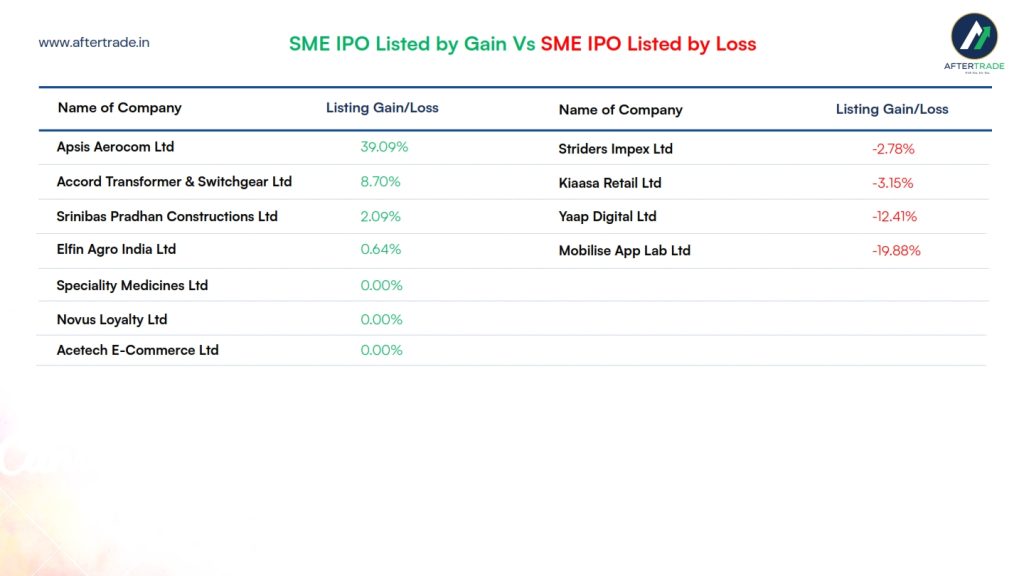The width and height of the screenshot is (1024, 576).
Task: Select Accord Transformer & Switchgear Ltd row
Action: pyautogui.click(x=174, y=182)
